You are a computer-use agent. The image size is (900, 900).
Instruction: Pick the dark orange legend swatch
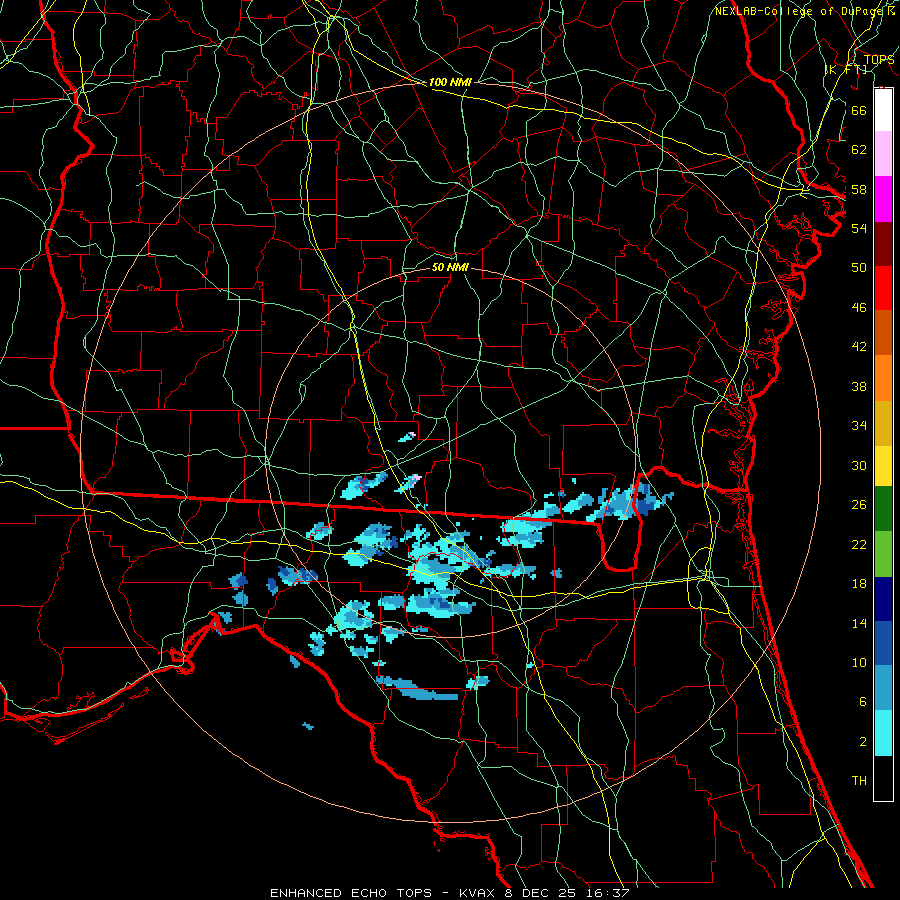tap(883, 332)
